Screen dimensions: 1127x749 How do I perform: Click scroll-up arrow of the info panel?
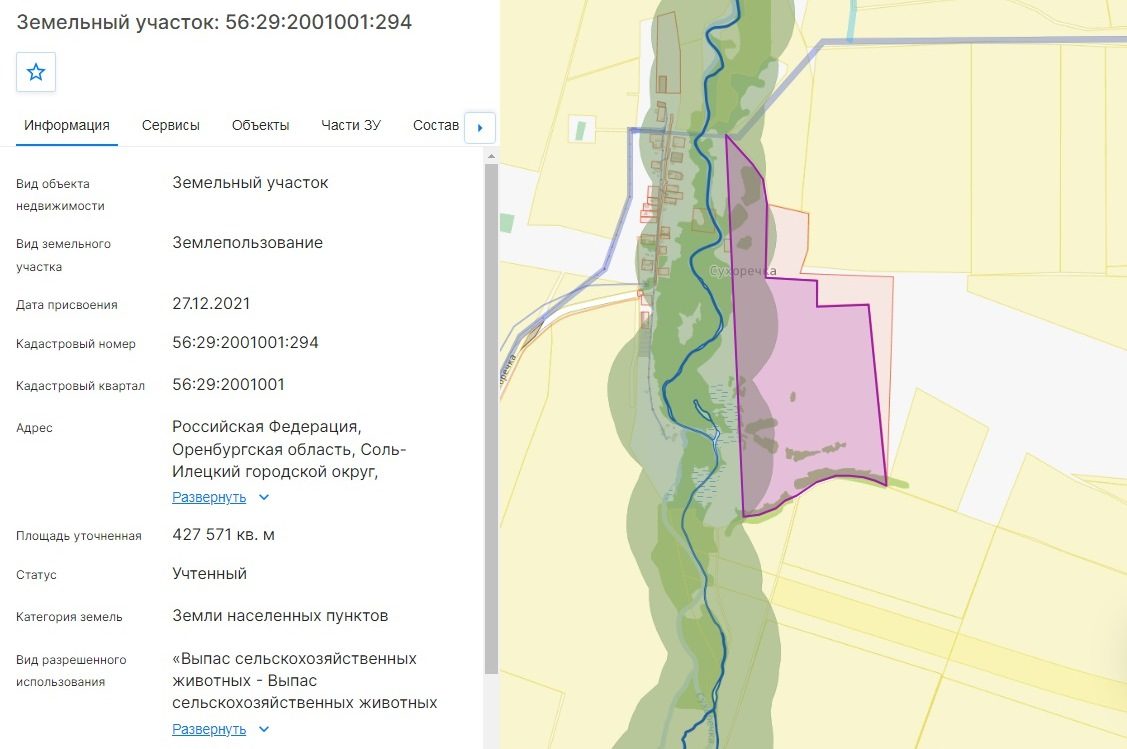(x=492, y=156)
